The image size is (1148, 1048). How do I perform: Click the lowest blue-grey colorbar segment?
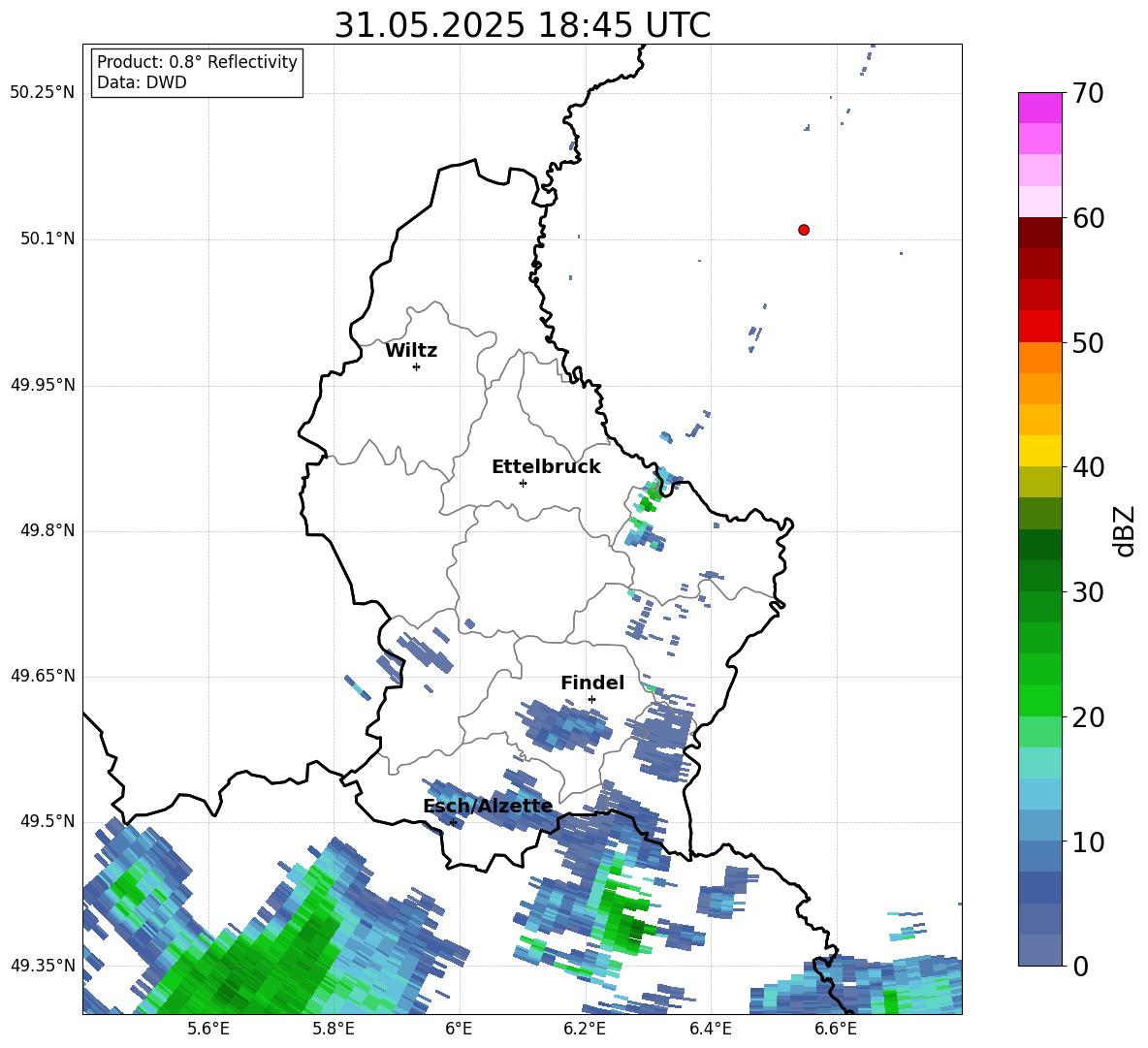(1039, 950)
